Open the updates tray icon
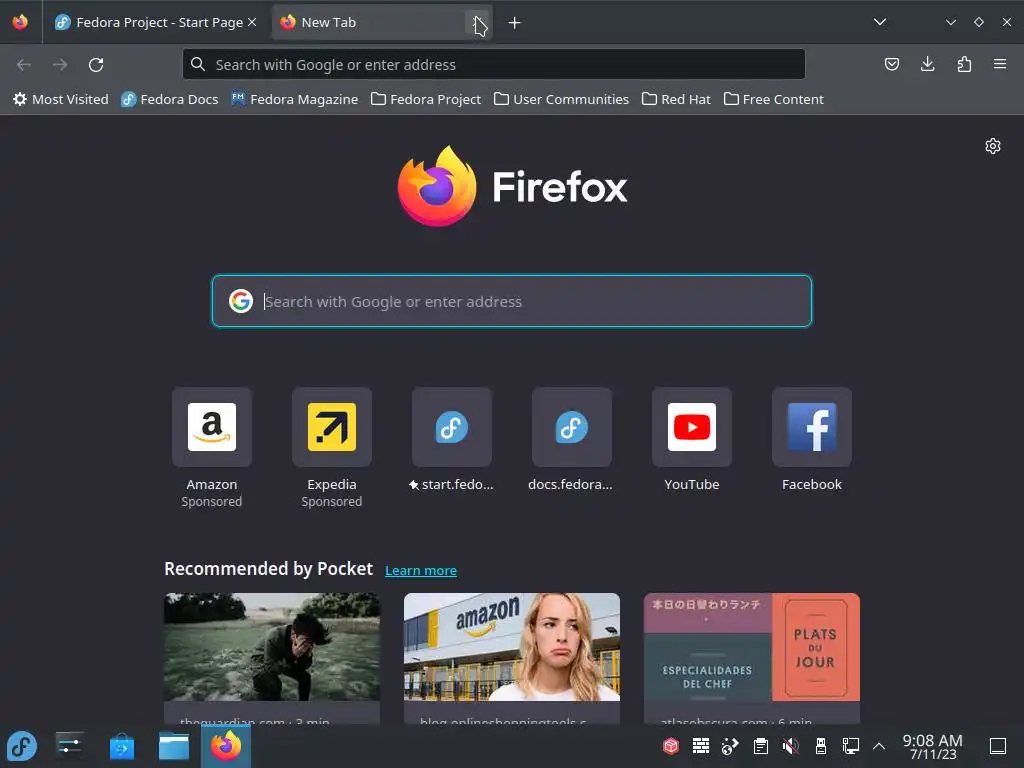The width and height of the screenshot is (1024, 768). pyautogui.click(x=730, y=746)
